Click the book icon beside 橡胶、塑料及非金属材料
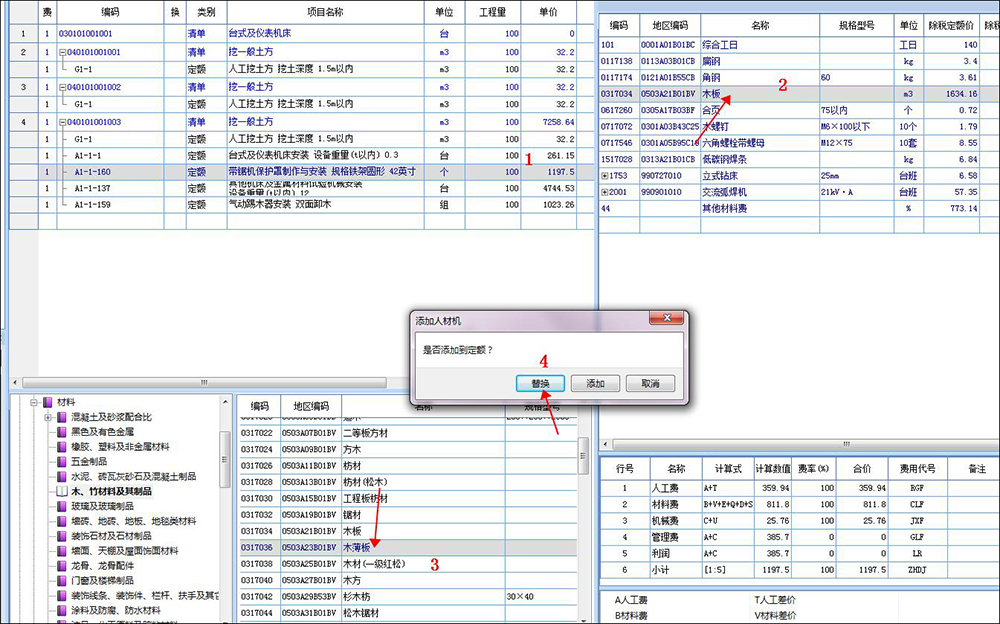Image resolution: width=1000 pixels, height=624 pixels. [x=62, y=447]
